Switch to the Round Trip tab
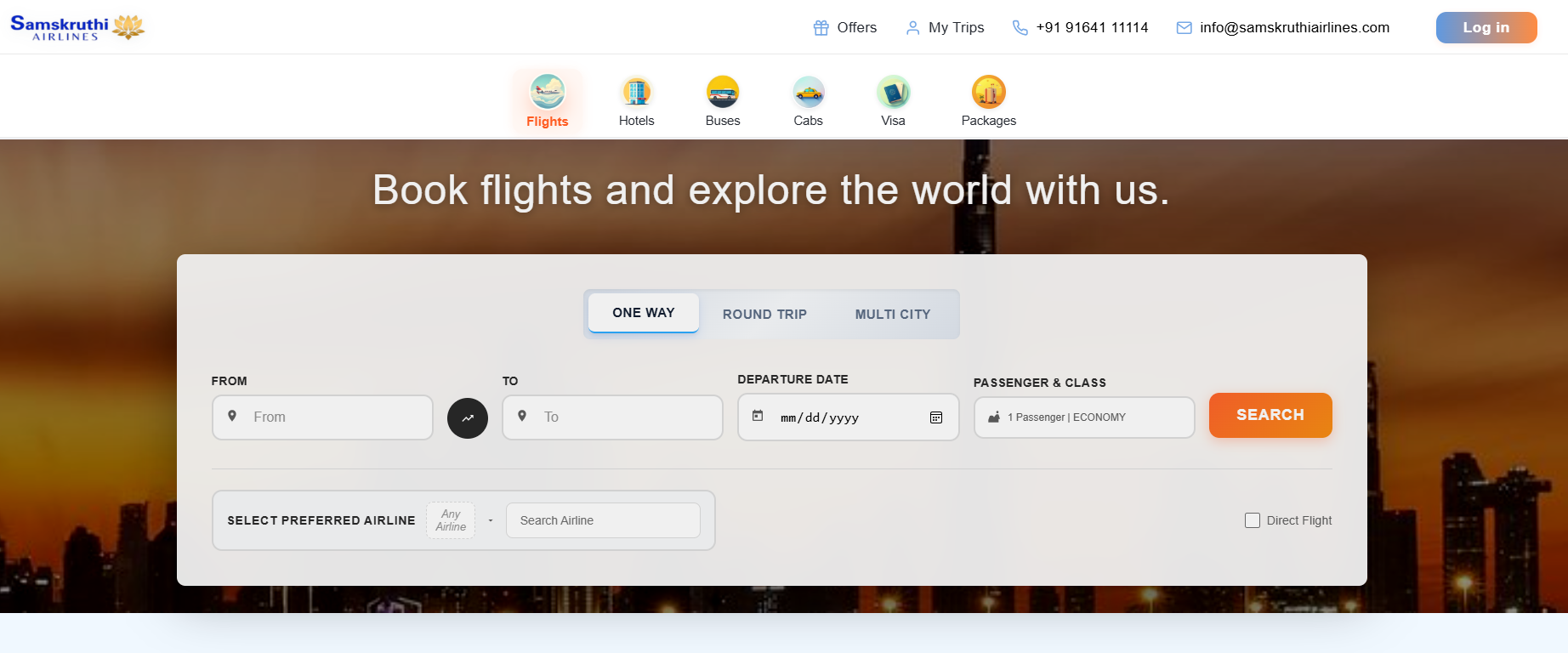The image size is (1568, 653). (764, 315)
